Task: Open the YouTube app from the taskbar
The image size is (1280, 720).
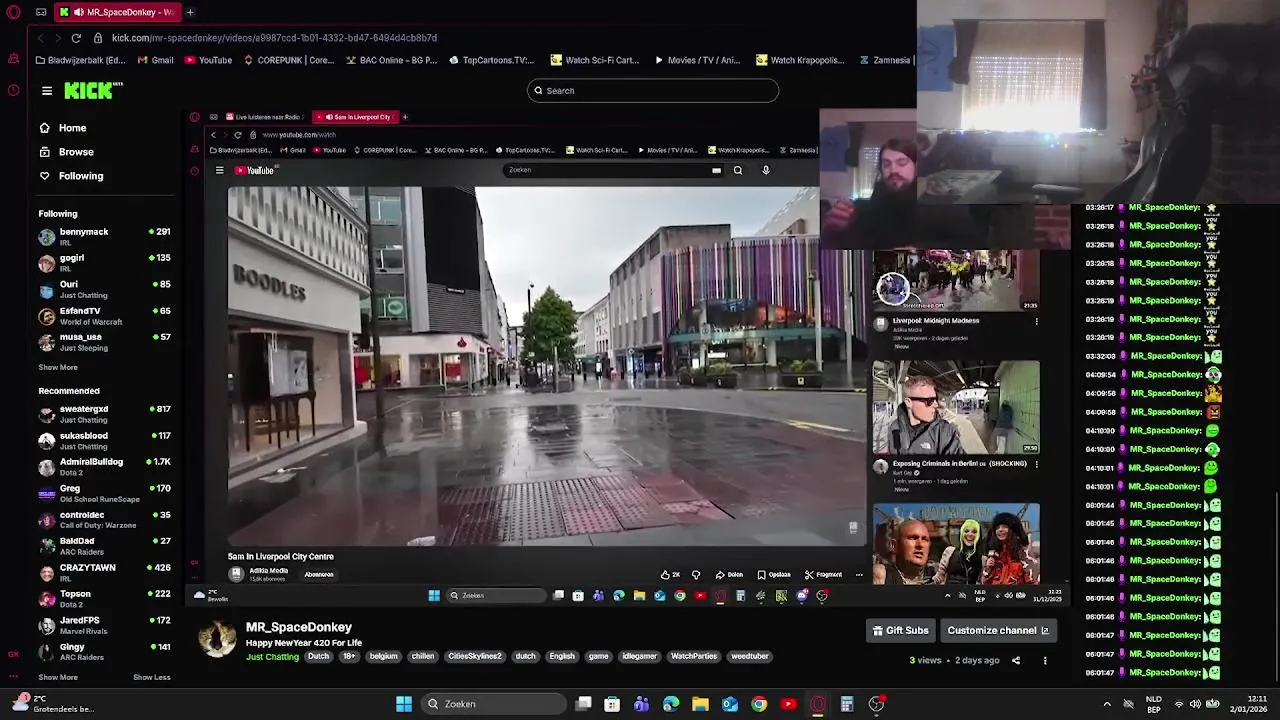Action: tap(788, 704)
